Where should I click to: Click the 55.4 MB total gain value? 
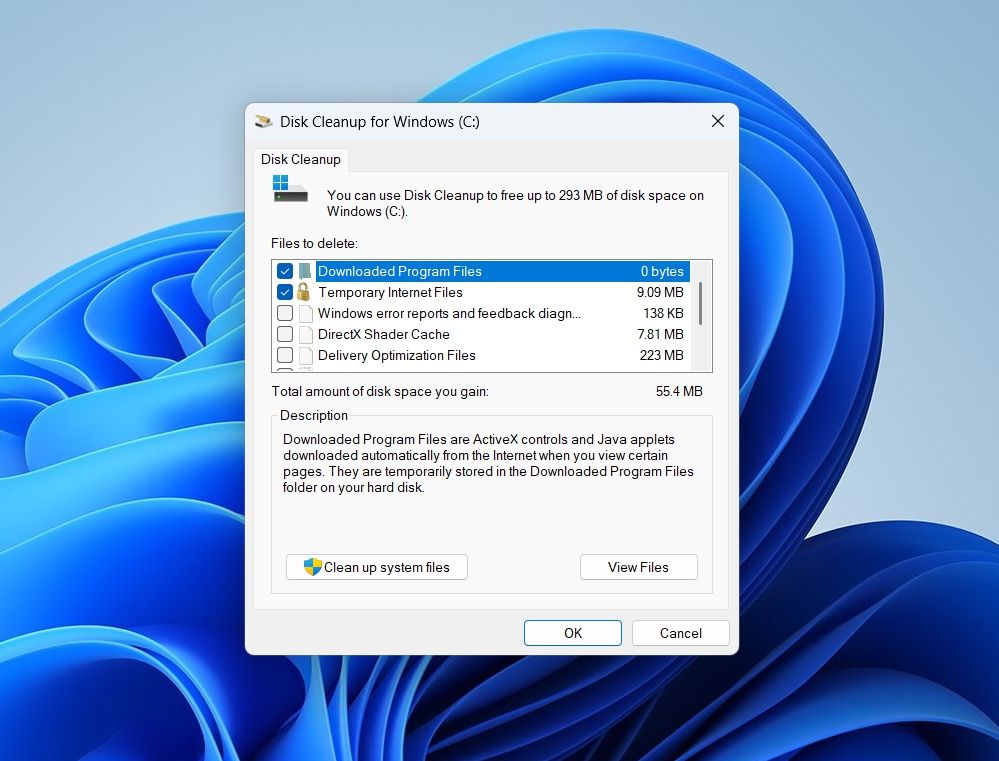[679, 391]
